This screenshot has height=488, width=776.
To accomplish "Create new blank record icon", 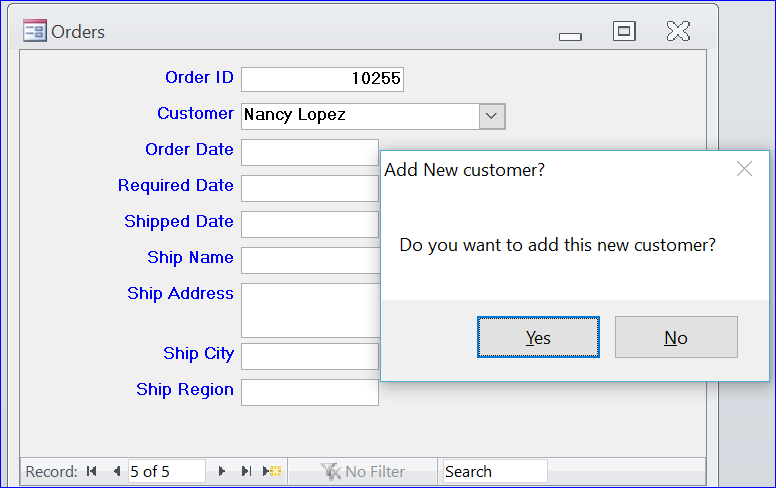I will click(x=272, y=471).
